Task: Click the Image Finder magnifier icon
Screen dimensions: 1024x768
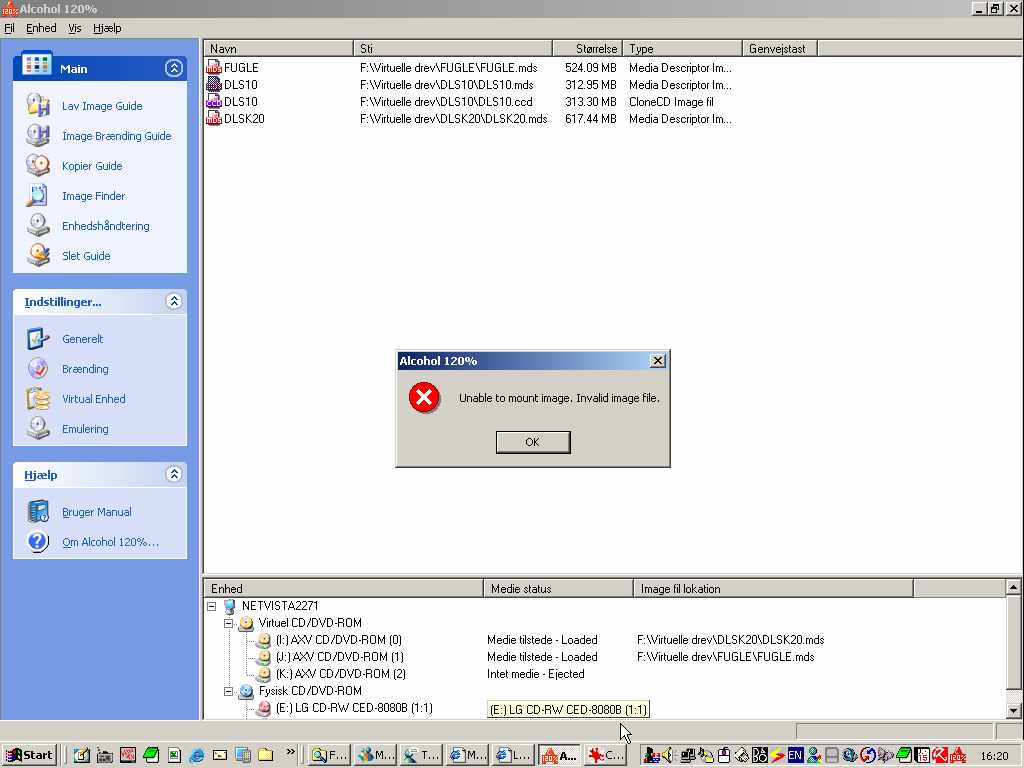Action: click(x=38, y=195)
